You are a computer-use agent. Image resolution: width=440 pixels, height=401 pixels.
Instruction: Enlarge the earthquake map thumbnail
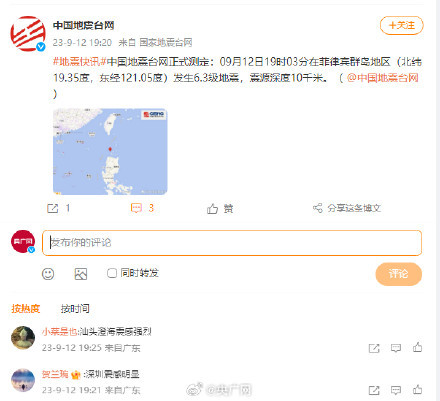click(x=110, y=151)
